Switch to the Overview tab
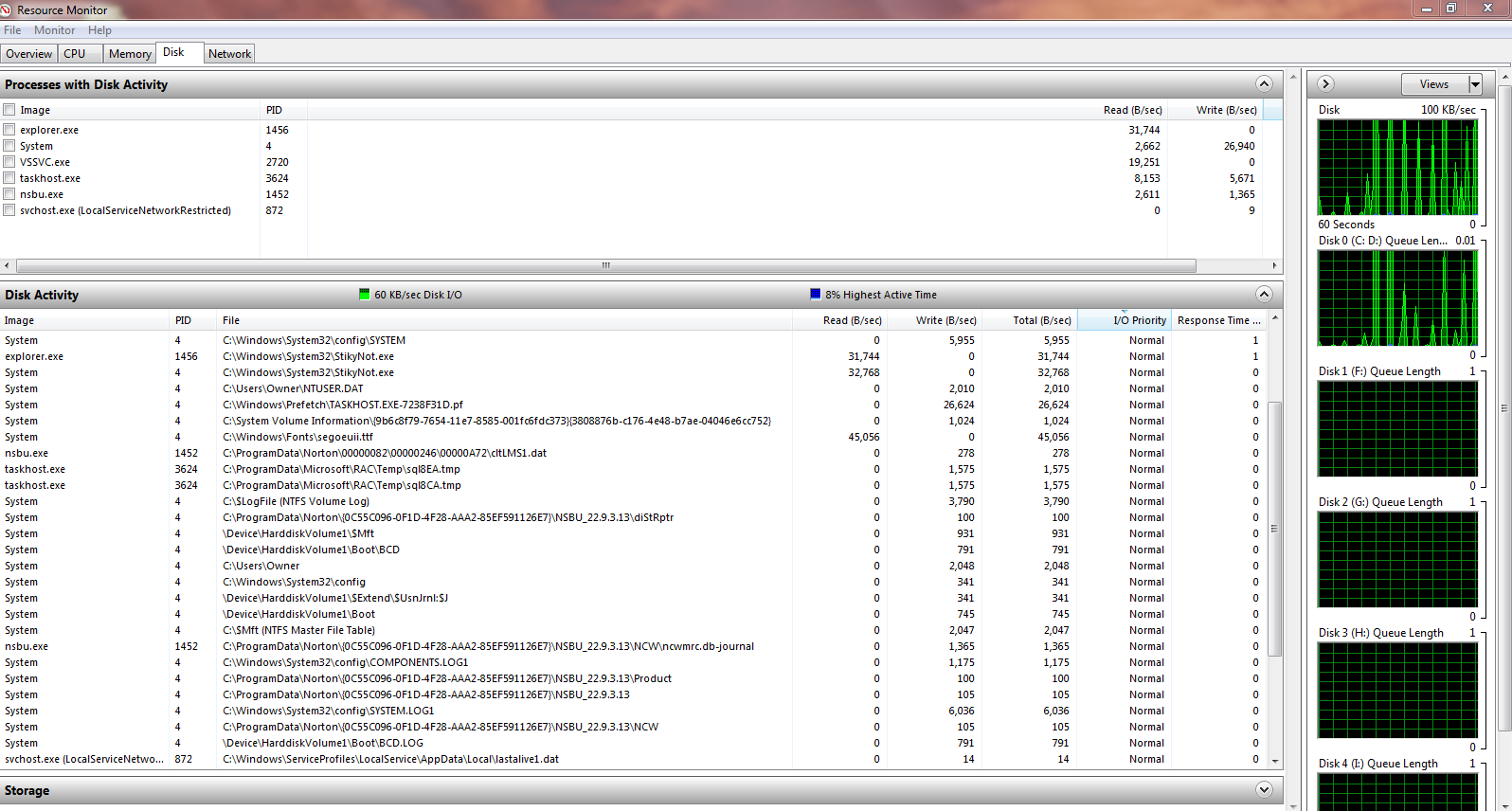 point(28,54)
